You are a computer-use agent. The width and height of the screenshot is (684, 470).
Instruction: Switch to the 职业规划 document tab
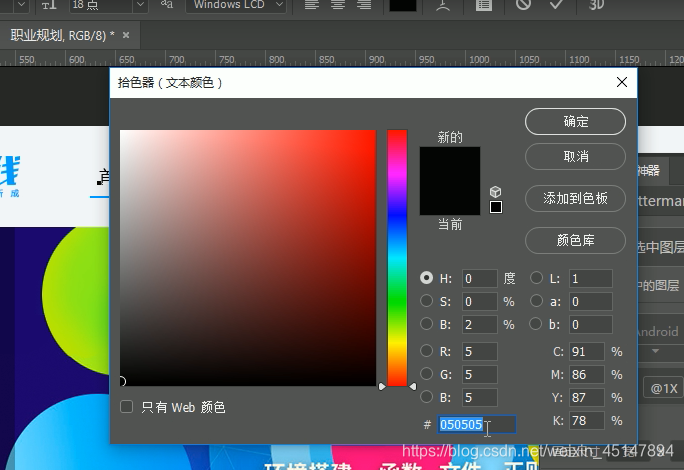[62, 35]
